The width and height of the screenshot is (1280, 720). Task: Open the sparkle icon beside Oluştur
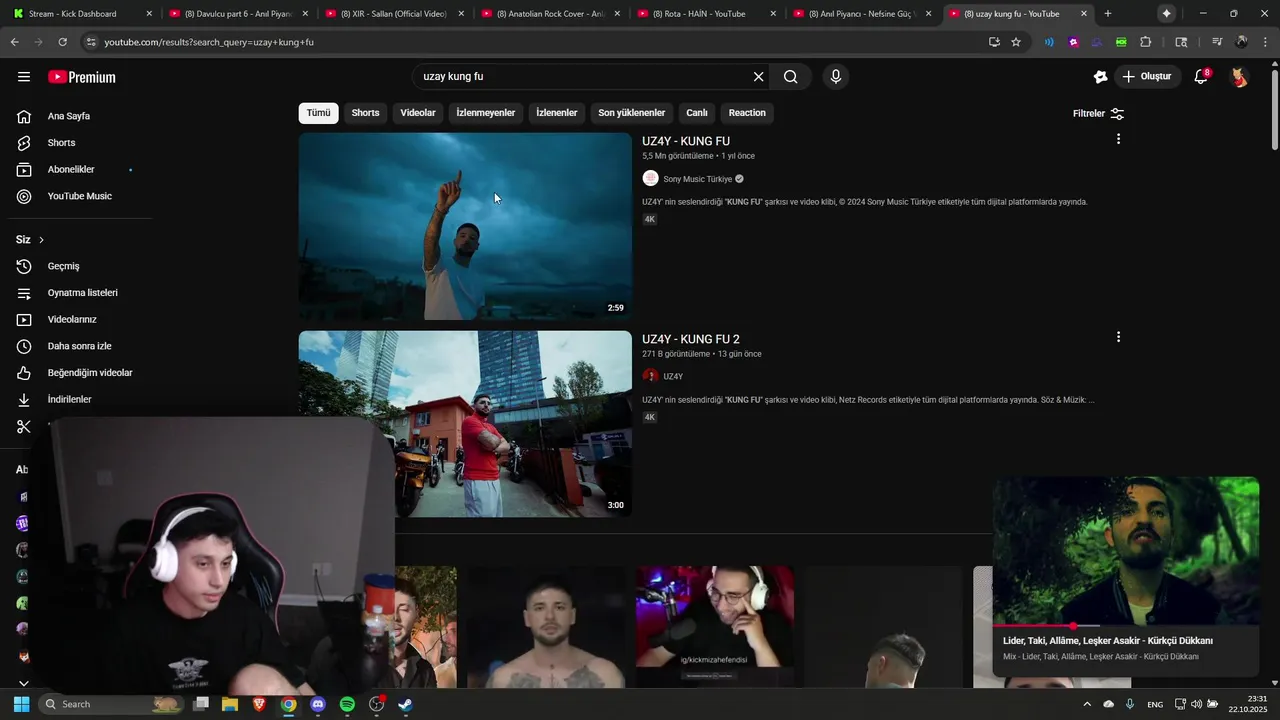click(x=1100, y=77)
